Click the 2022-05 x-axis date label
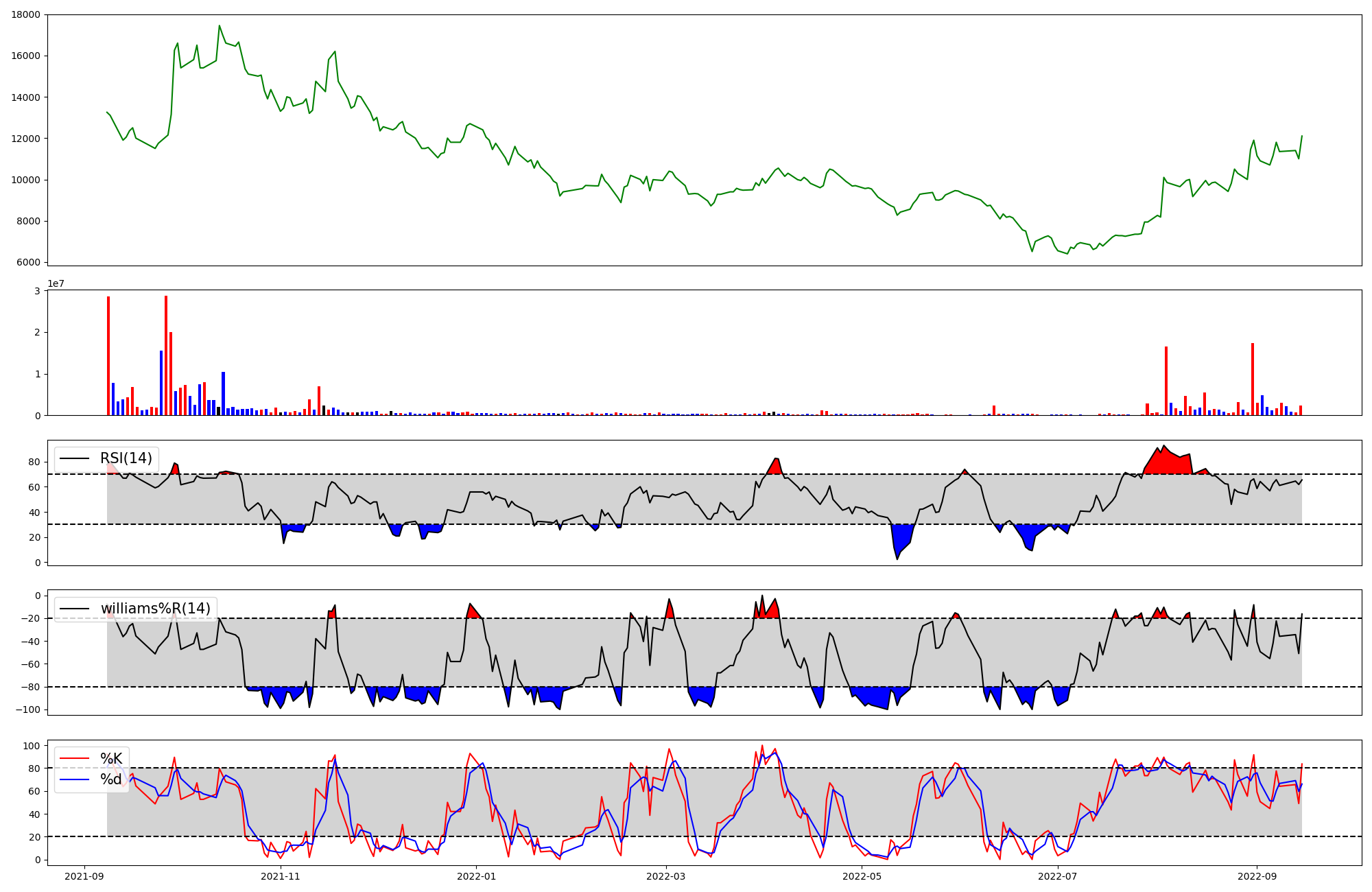The image size is (1372, 892). click(862, 876)
